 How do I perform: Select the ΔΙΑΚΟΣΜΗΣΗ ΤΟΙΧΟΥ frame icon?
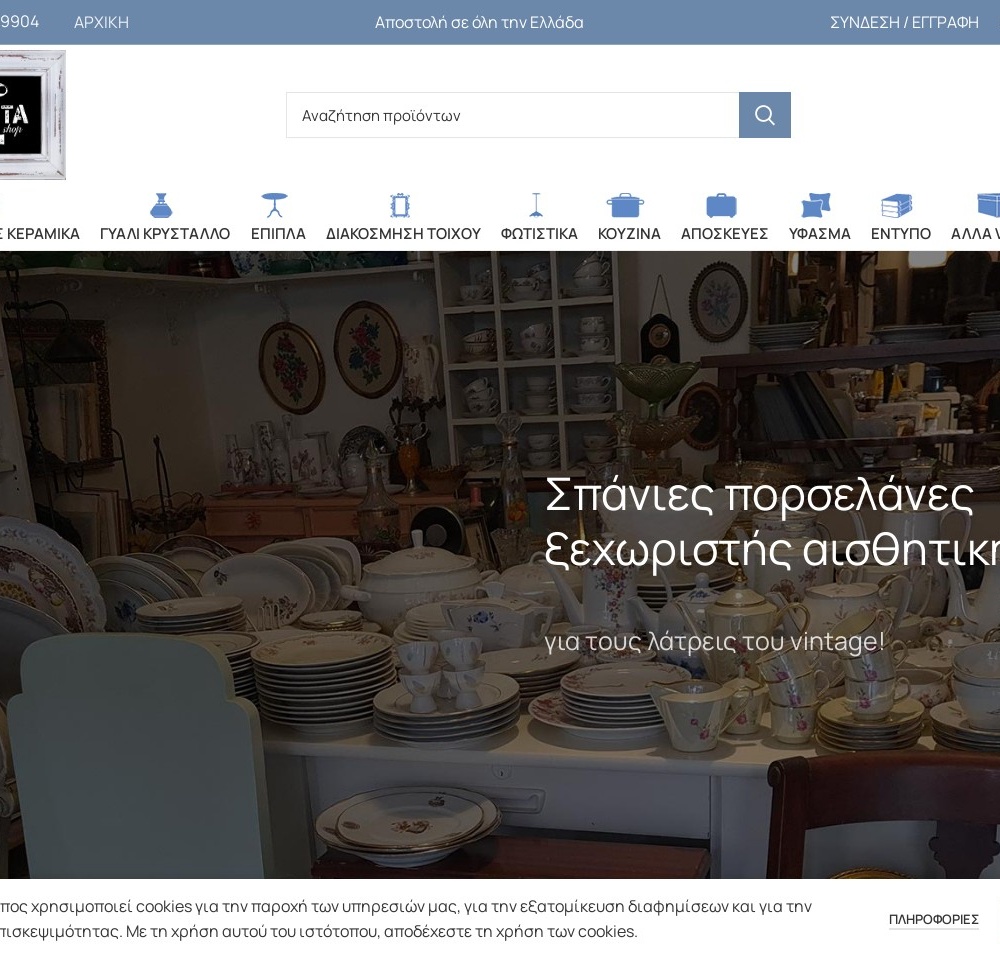[x=401, y=205]
